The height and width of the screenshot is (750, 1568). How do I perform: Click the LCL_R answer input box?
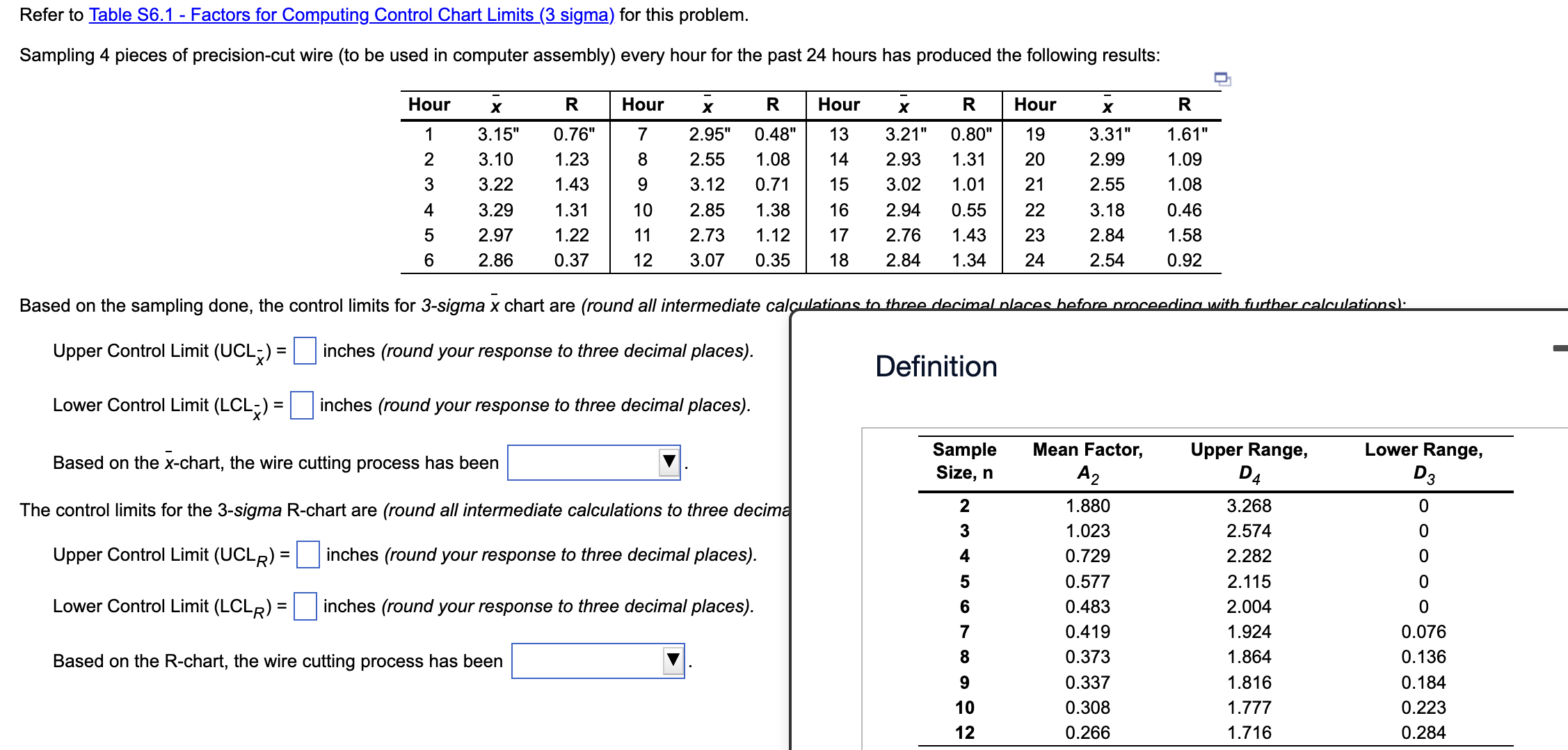305,606
